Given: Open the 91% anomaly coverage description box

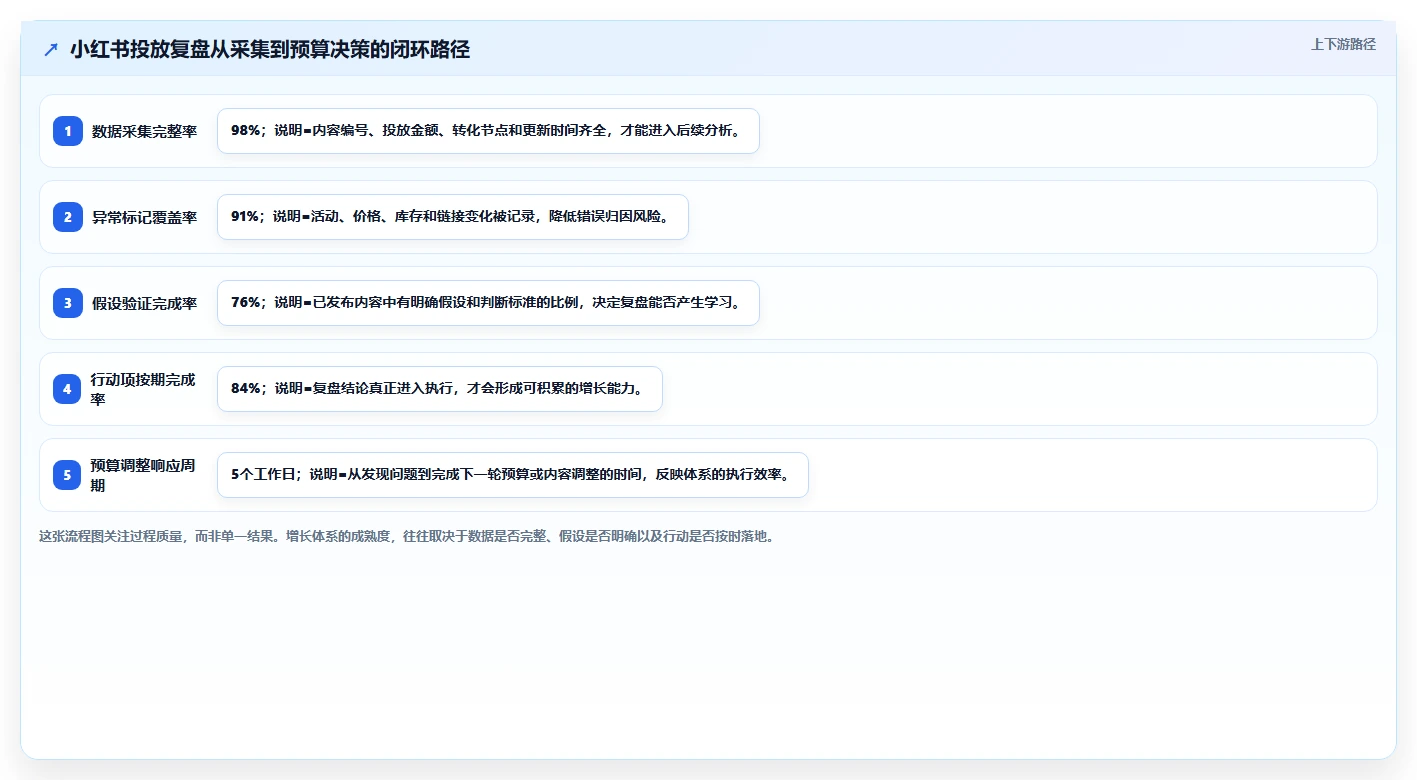Looking at the screenshot, I should tap(453, 217).
